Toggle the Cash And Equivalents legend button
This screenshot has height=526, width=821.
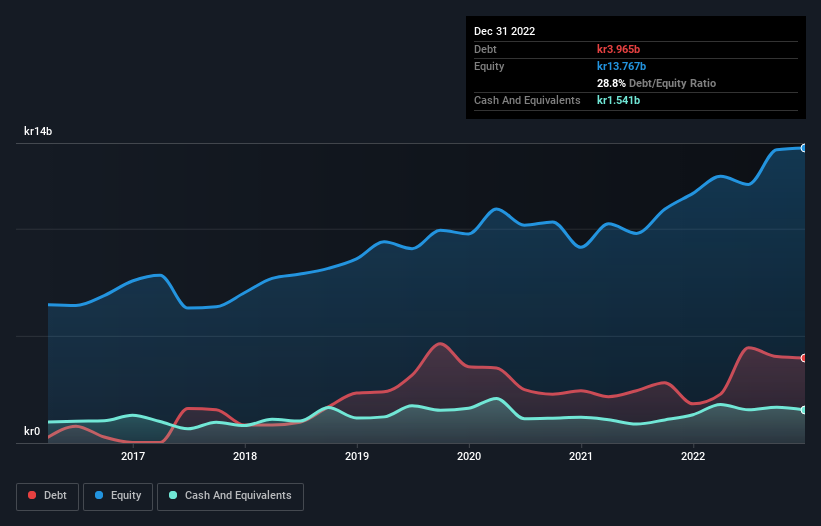tap(230, 496)
